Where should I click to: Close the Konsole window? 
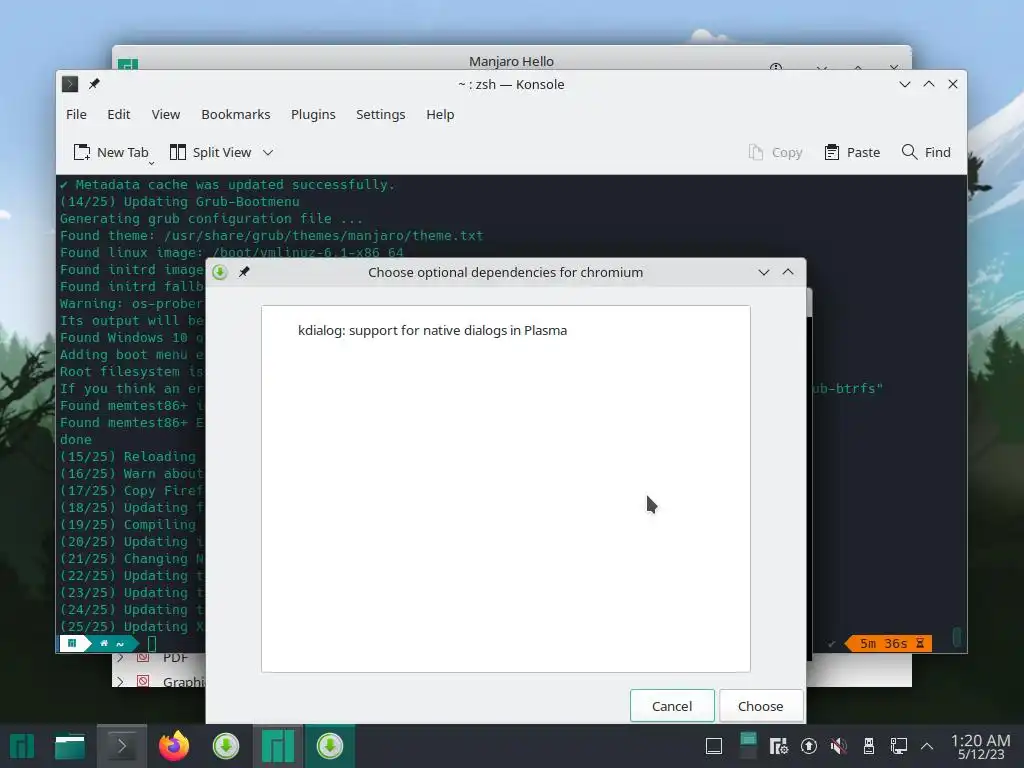tap(953, 84)
